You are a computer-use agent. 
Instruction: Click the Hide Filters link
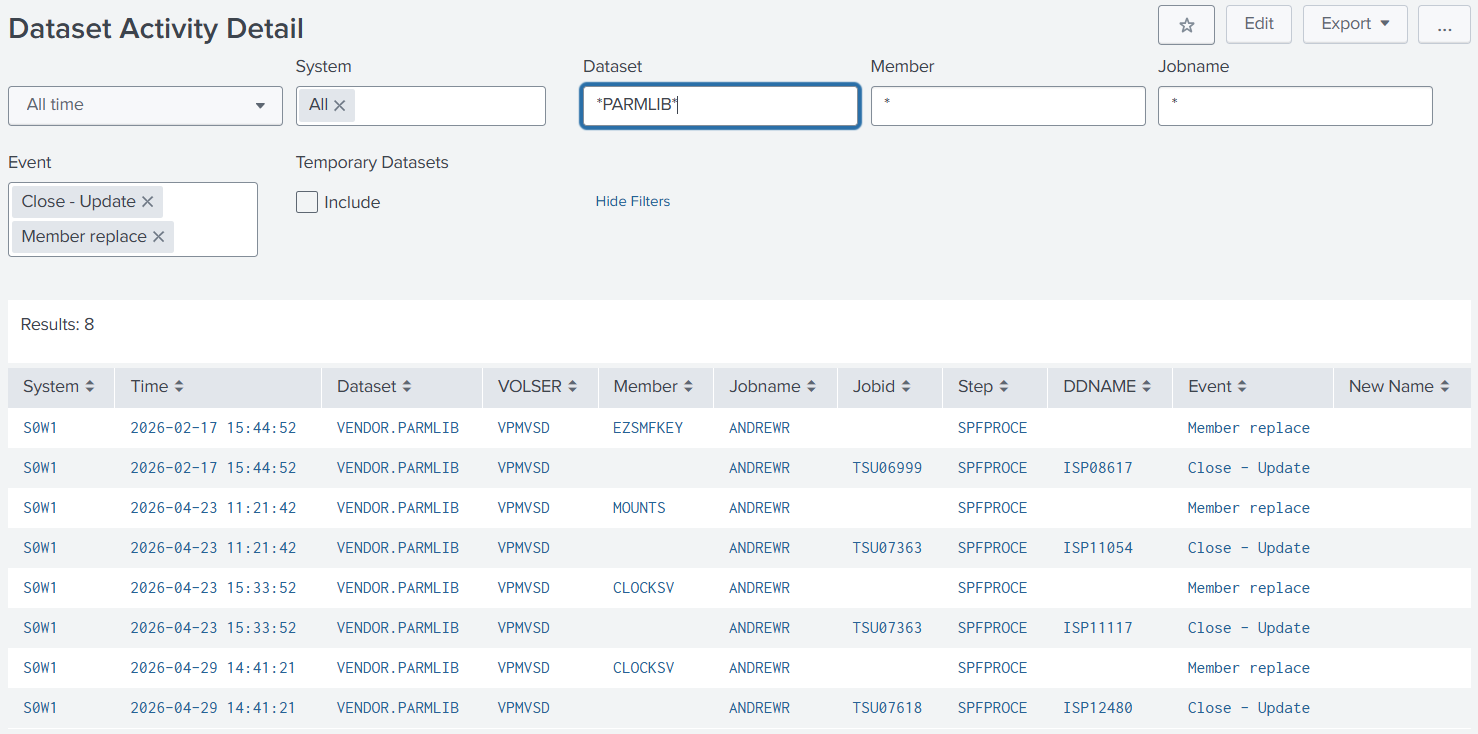pyautogui.click(x=633, y=201)
